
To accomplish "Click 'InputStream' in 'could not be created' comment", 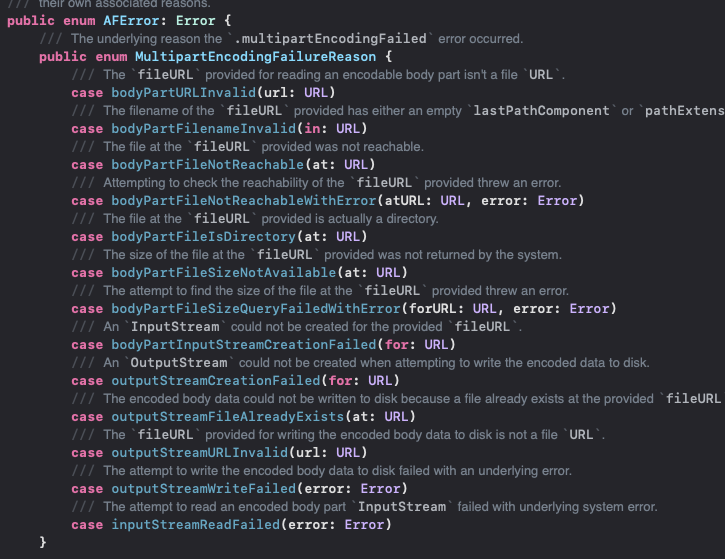I will pyautogui.click(x=175, y=327).
